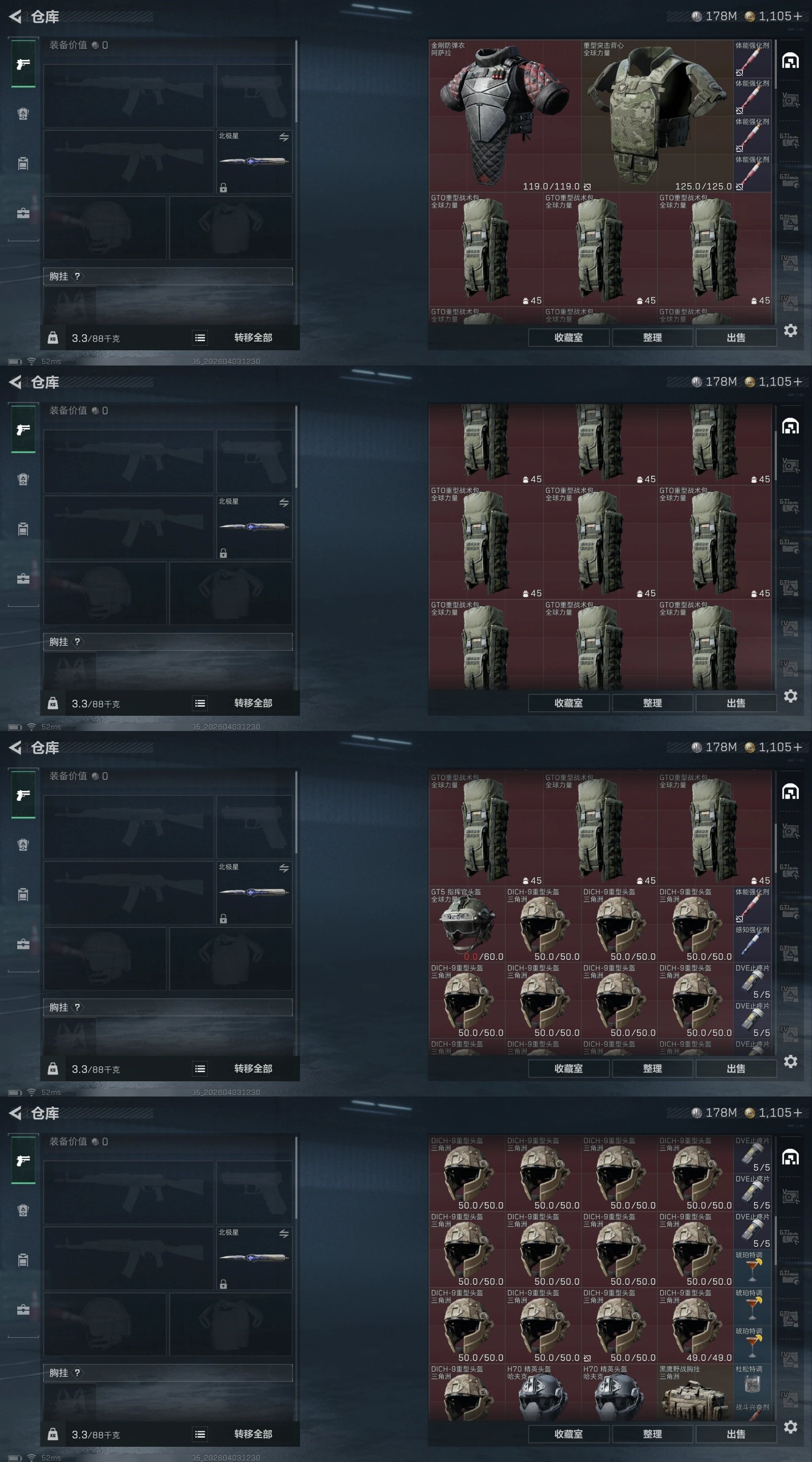The image size is (812, 1462).
Task: Pick the GT5 指挥官头盔 helmet
Action: click(x=467, y=924)
